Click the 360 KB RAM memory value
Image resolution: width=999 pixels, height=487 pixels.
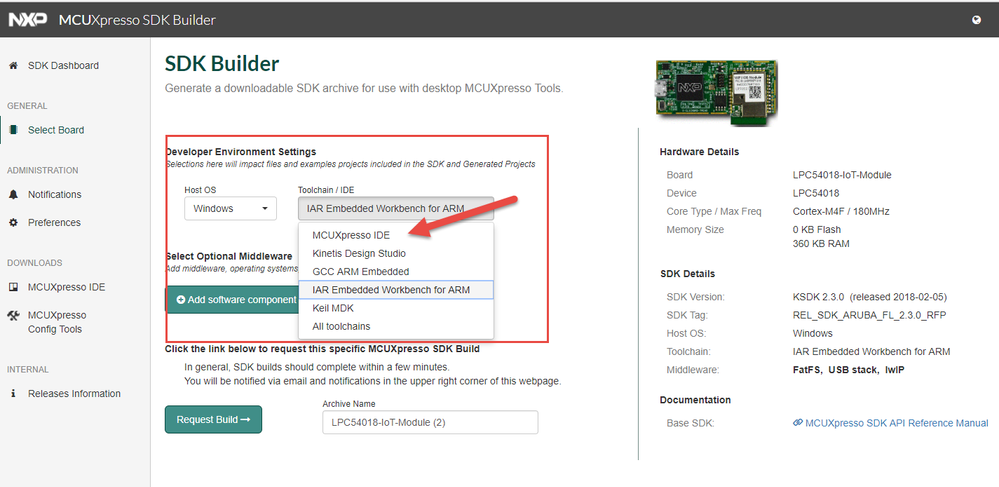point(821,244)
